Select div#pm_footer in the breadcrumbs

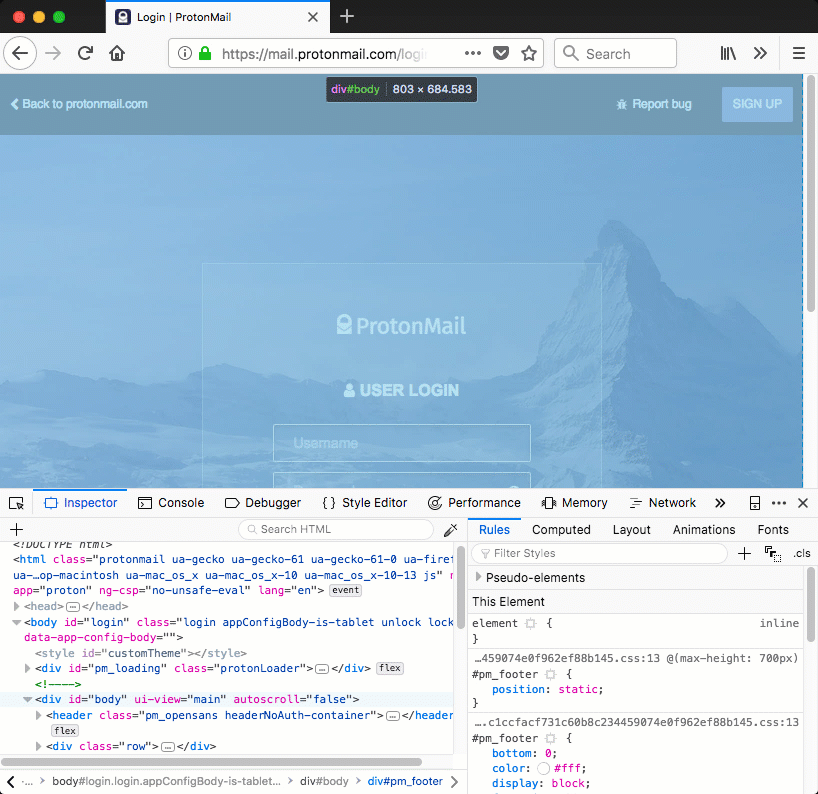pos(405,781)
